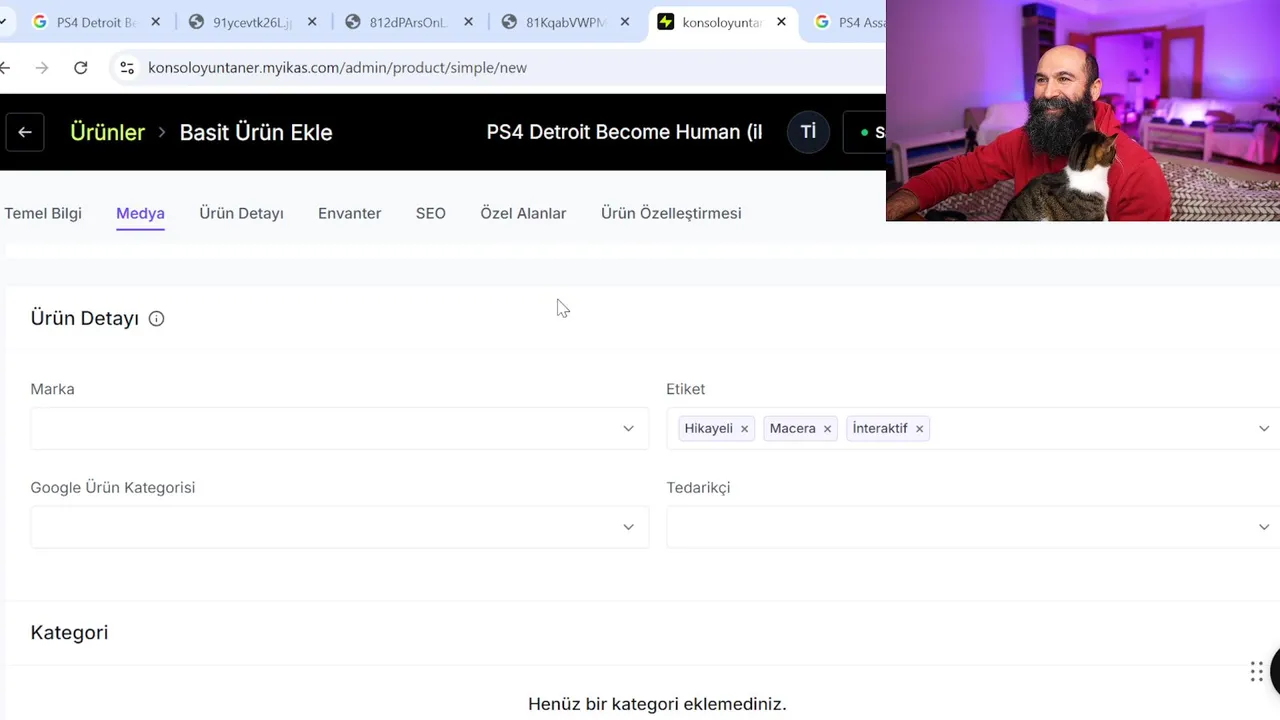This screenshot has height=720, width=1280.
Task: Click the Henüz bir kategori eklemediniz text
Action: (x=657, y=704)
